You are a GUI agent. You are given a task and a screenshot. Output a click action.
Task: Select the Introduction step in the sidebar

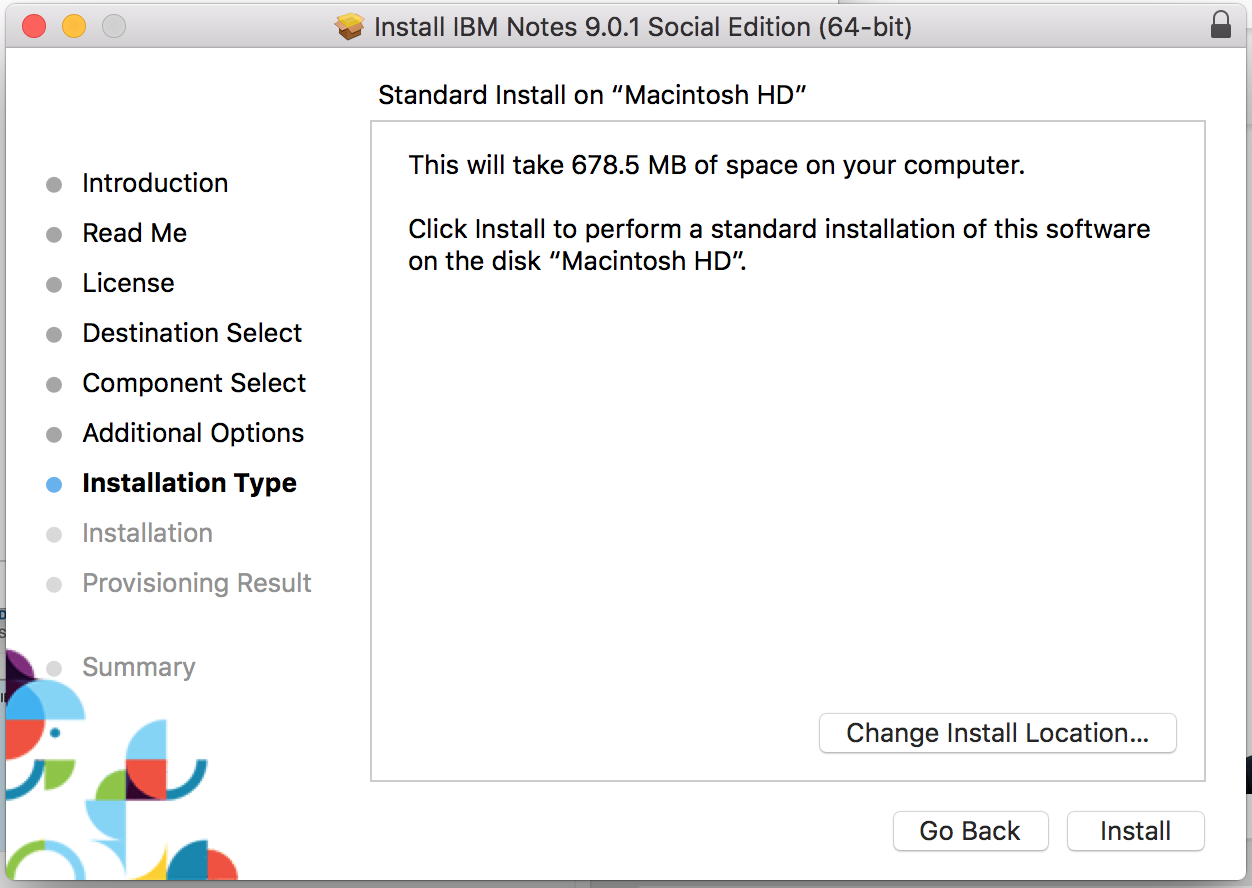(155, 183)
